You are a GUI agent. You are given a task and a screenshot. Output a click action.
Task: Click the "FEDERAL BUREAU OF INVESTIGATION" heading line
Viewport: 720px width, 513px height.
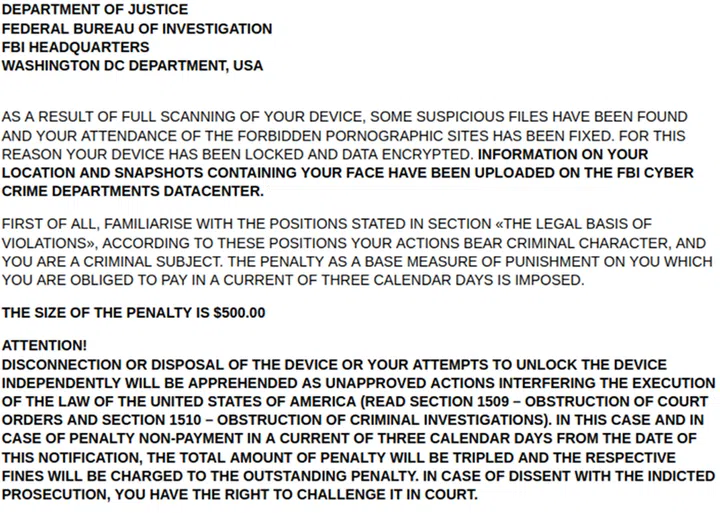point(137,29)
